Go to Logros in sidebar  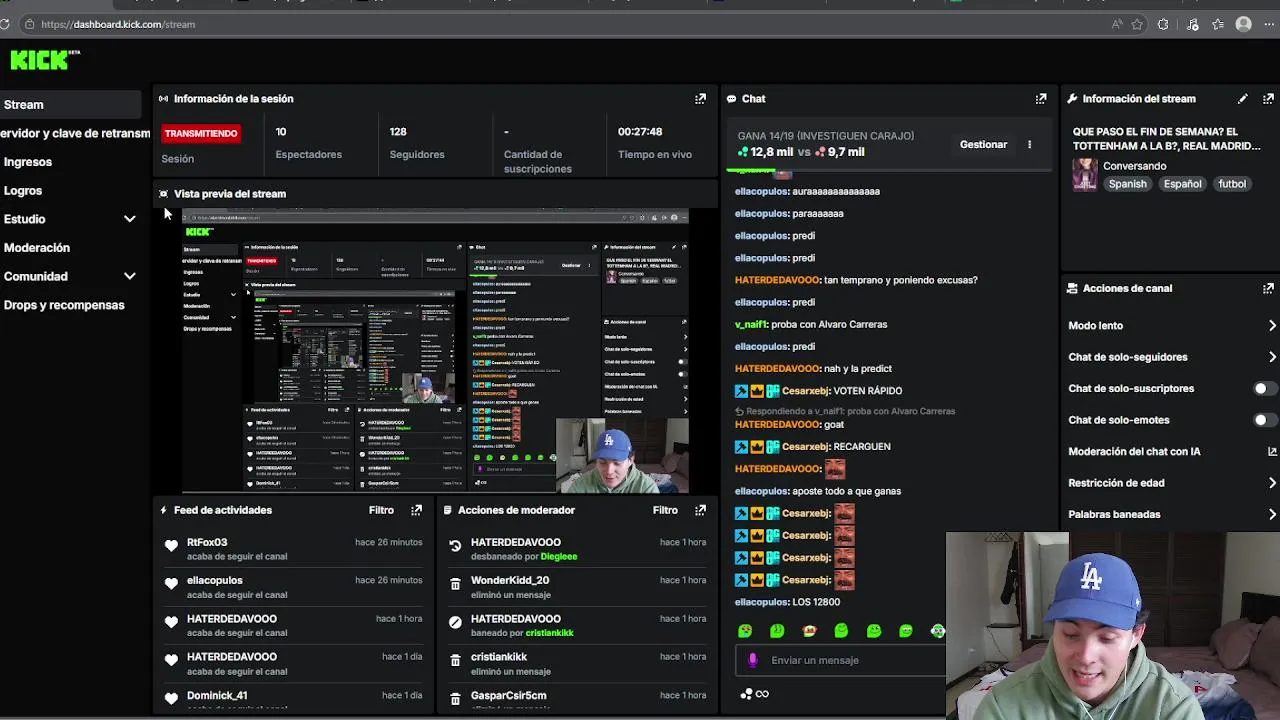[x=23, y=190]
